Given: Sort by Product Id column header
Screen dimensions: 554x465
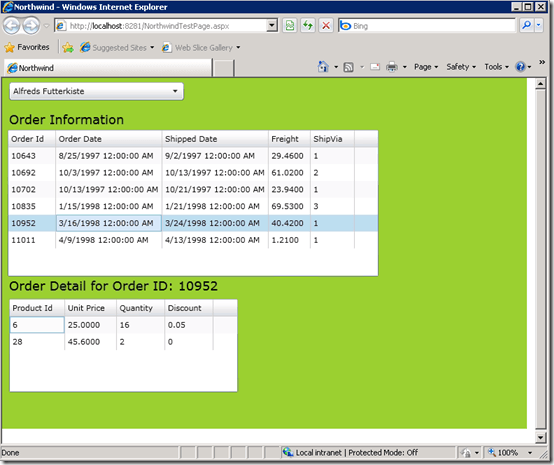Looking at the screenshot, I should (37, 308).
